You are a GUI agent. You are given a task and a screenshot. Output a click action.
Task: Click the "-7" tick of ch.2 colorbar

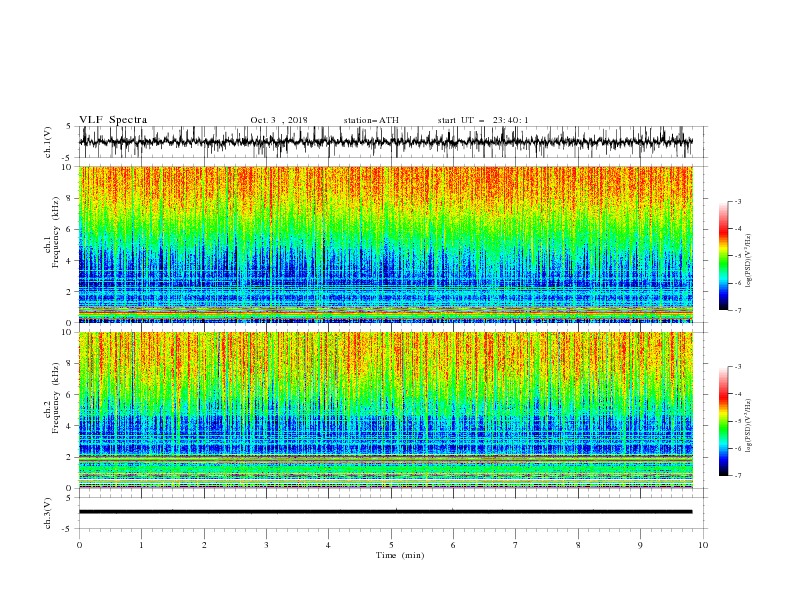[x=738, y=476]
